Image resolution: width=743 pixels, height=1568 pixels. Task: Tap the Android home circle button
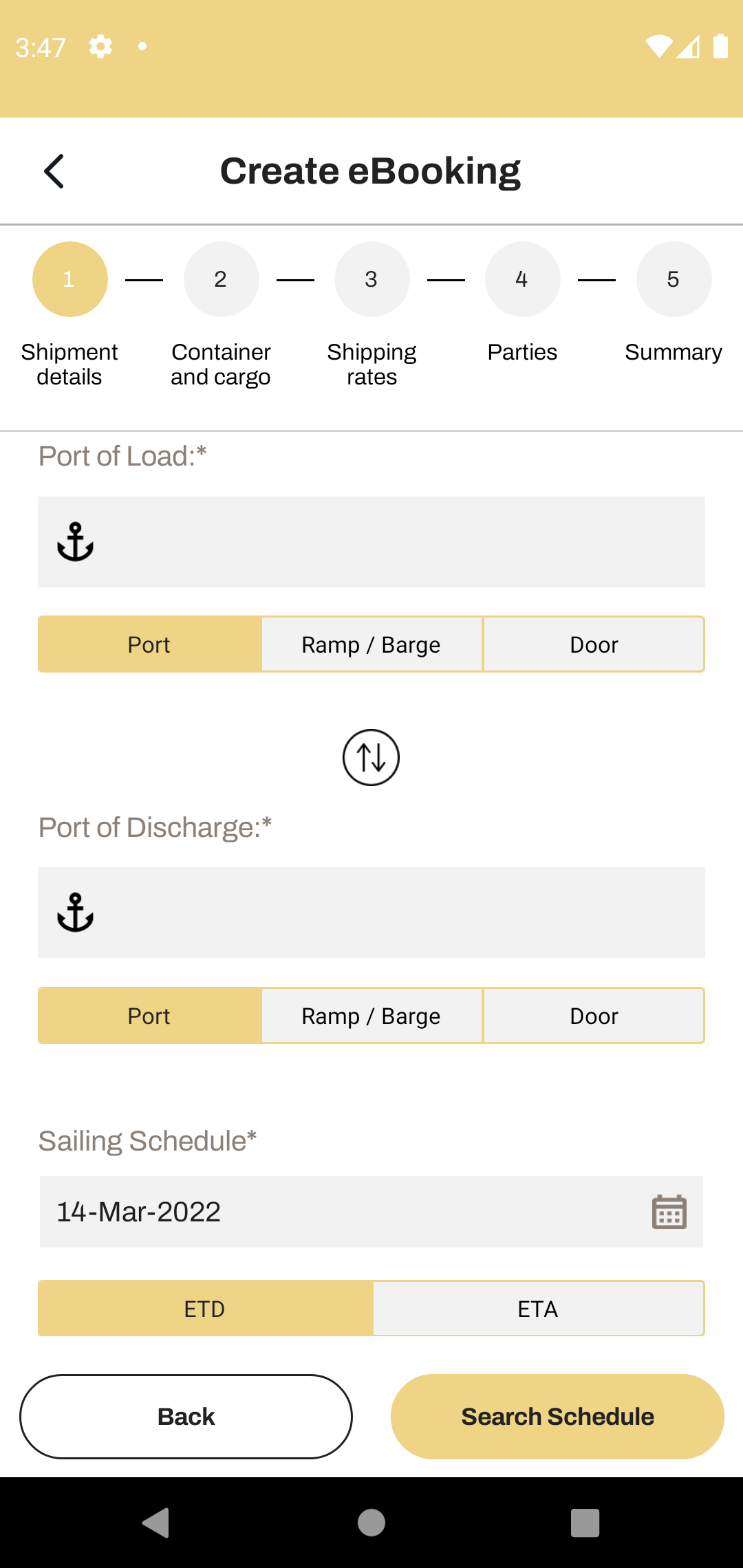(371, 1523)
